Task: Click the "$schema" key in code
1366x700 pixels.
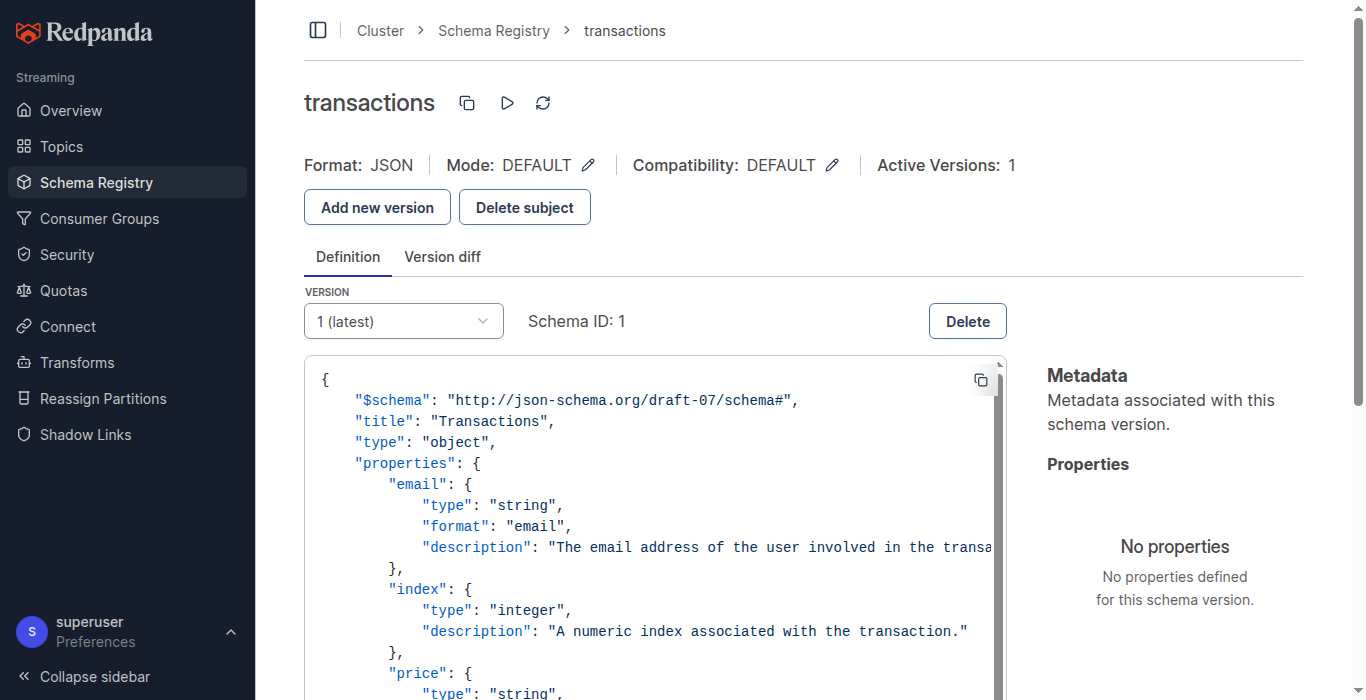Action: click(393, 400)
